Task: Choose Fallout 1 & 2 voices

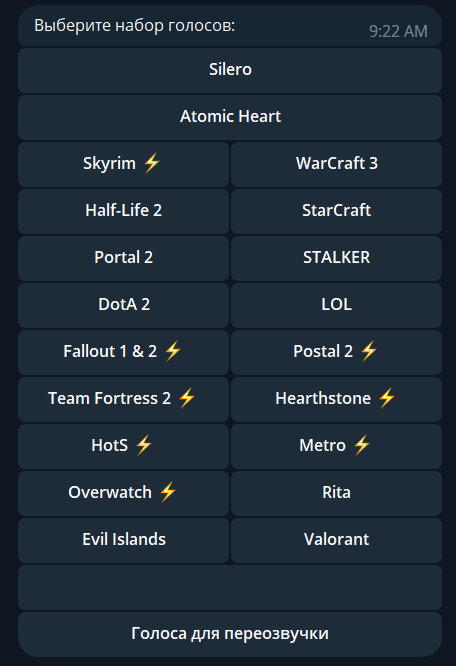Action: [124, 352]
